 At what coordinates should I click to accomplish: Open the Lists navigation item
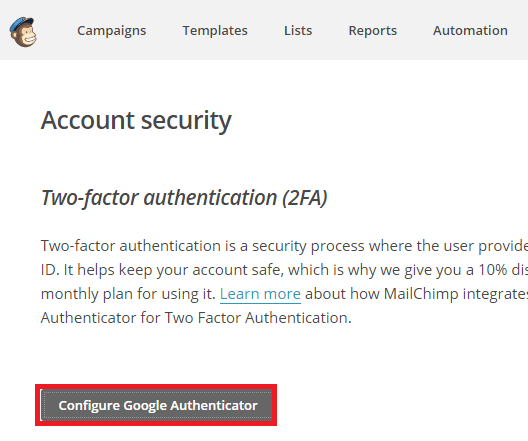(298, 31)
